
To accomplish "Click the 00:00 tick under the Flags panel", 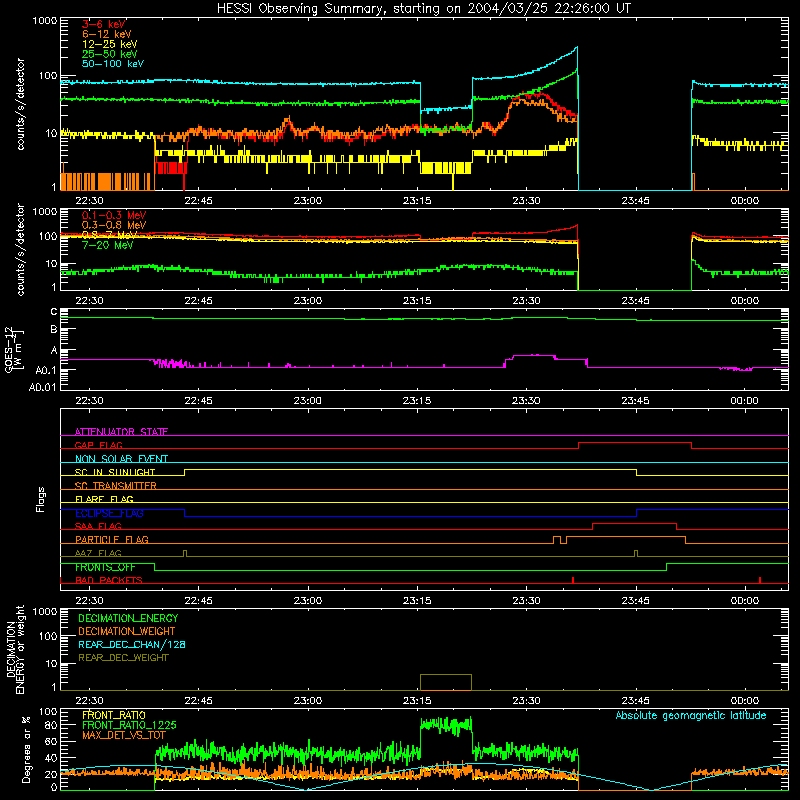I will point(744,601).
